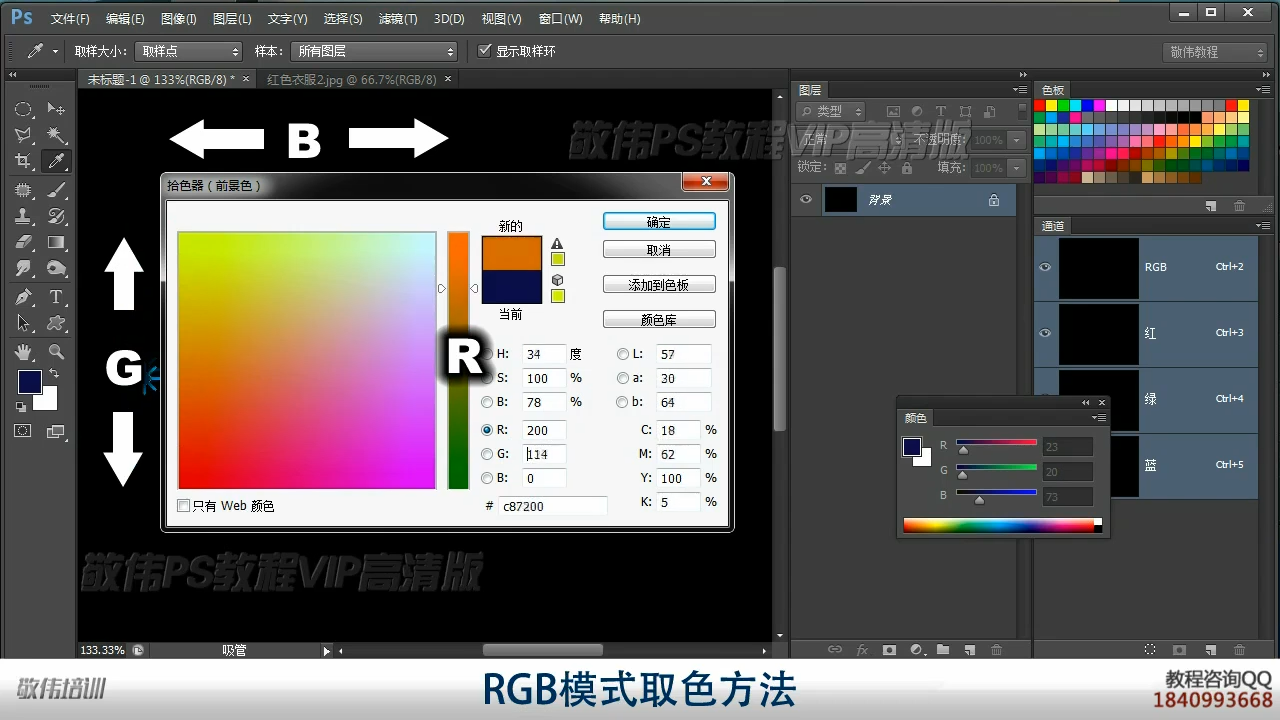Select the Eraser tool

click(23, 242)
